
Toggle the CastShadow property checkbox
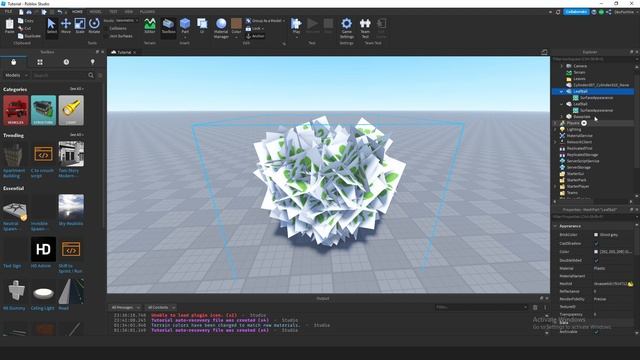[x=596, y=243]
